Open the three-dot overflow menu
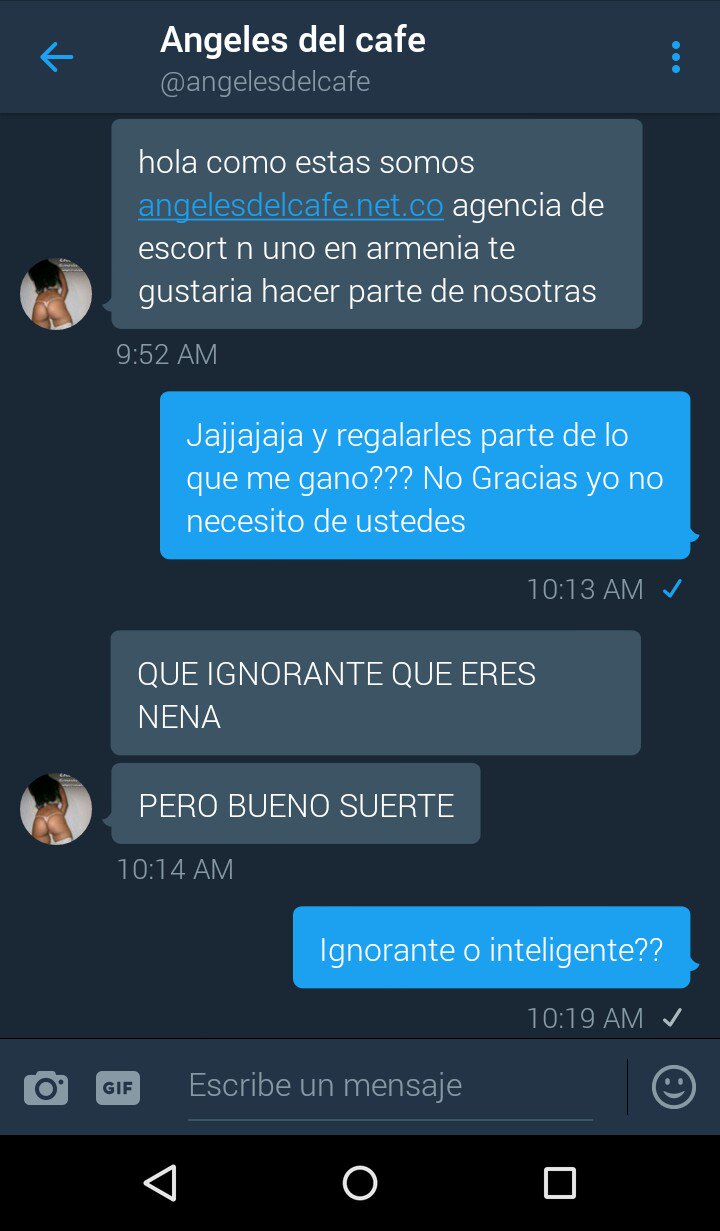 [676, 57]
